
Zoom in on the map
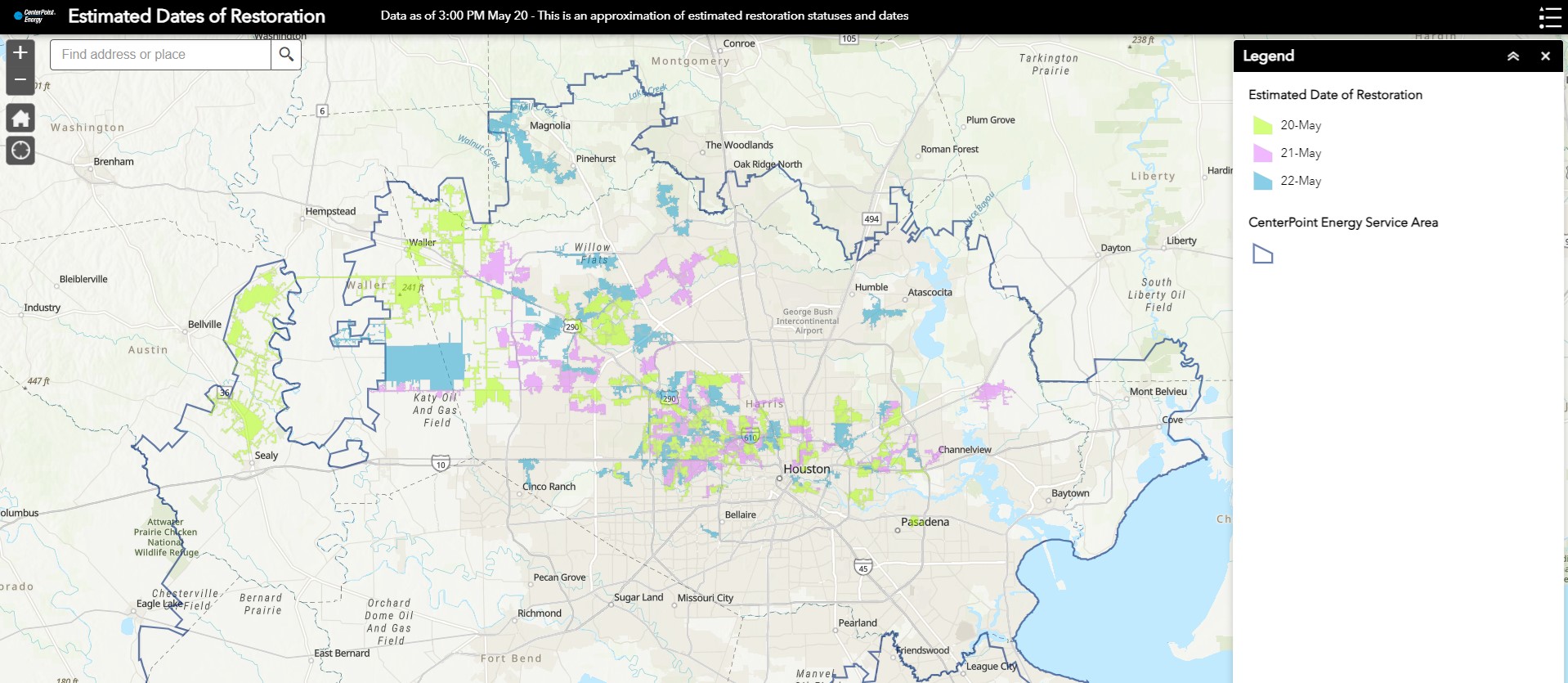20,52
